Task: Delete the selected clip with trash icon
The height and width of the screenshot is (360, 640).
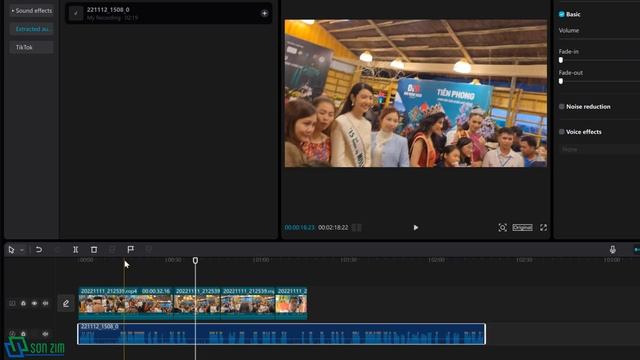Action: point(94,249)
